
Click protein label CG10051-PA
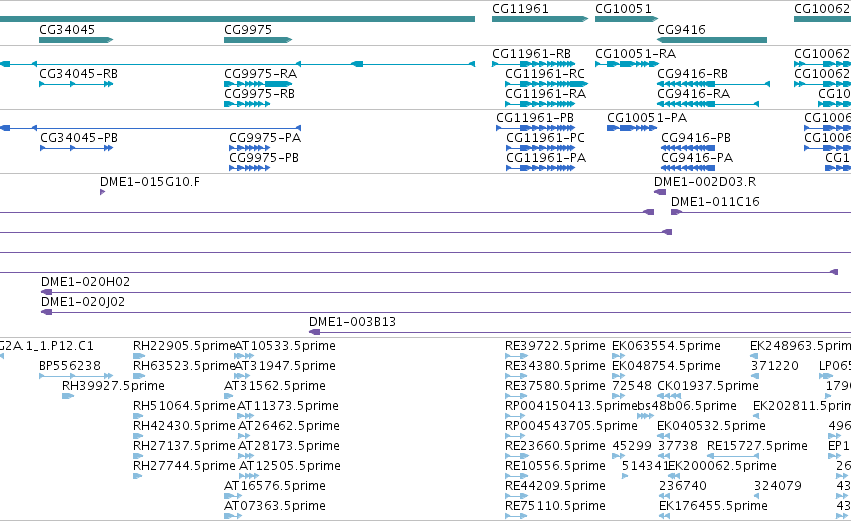pyautogui.click(x=647, y=118)
